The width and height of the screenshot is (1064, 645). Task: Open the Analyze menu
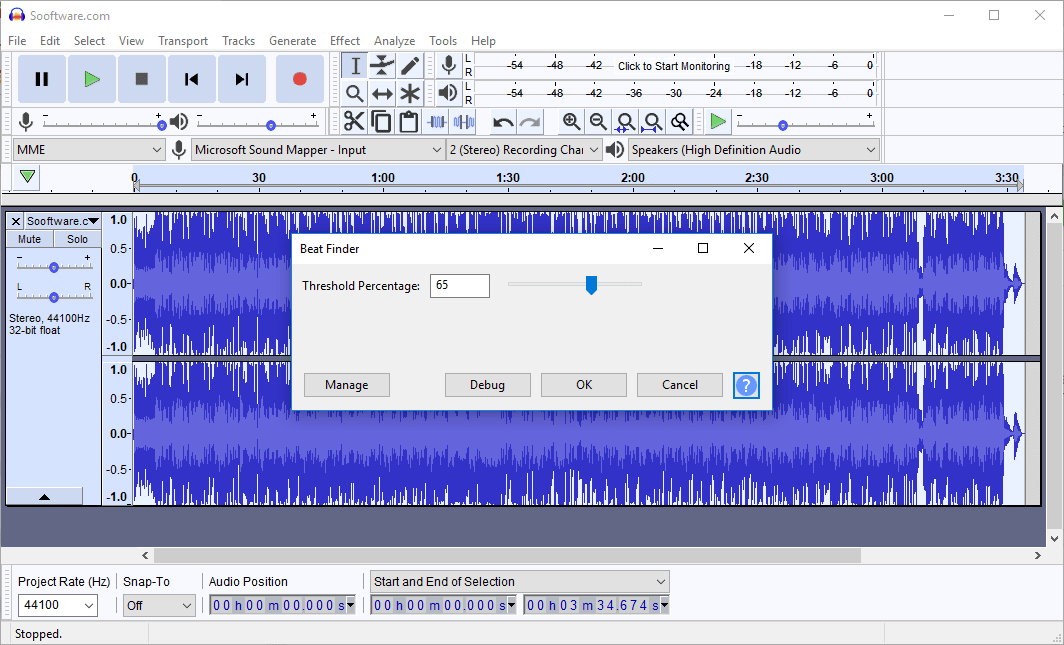tap(394, 40)
